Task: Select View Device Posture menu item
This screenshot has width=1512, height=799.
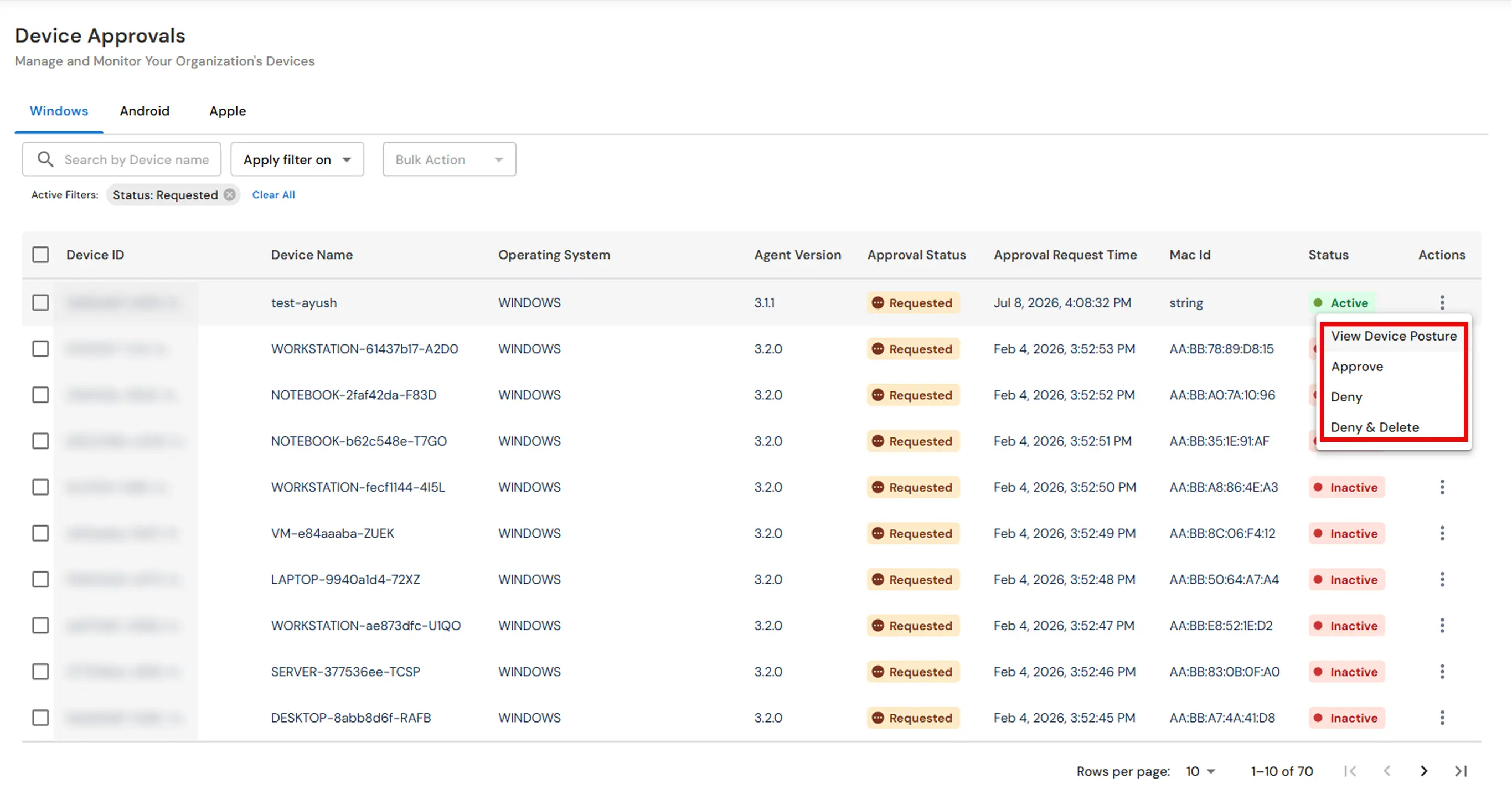Action: [1394, 336]
